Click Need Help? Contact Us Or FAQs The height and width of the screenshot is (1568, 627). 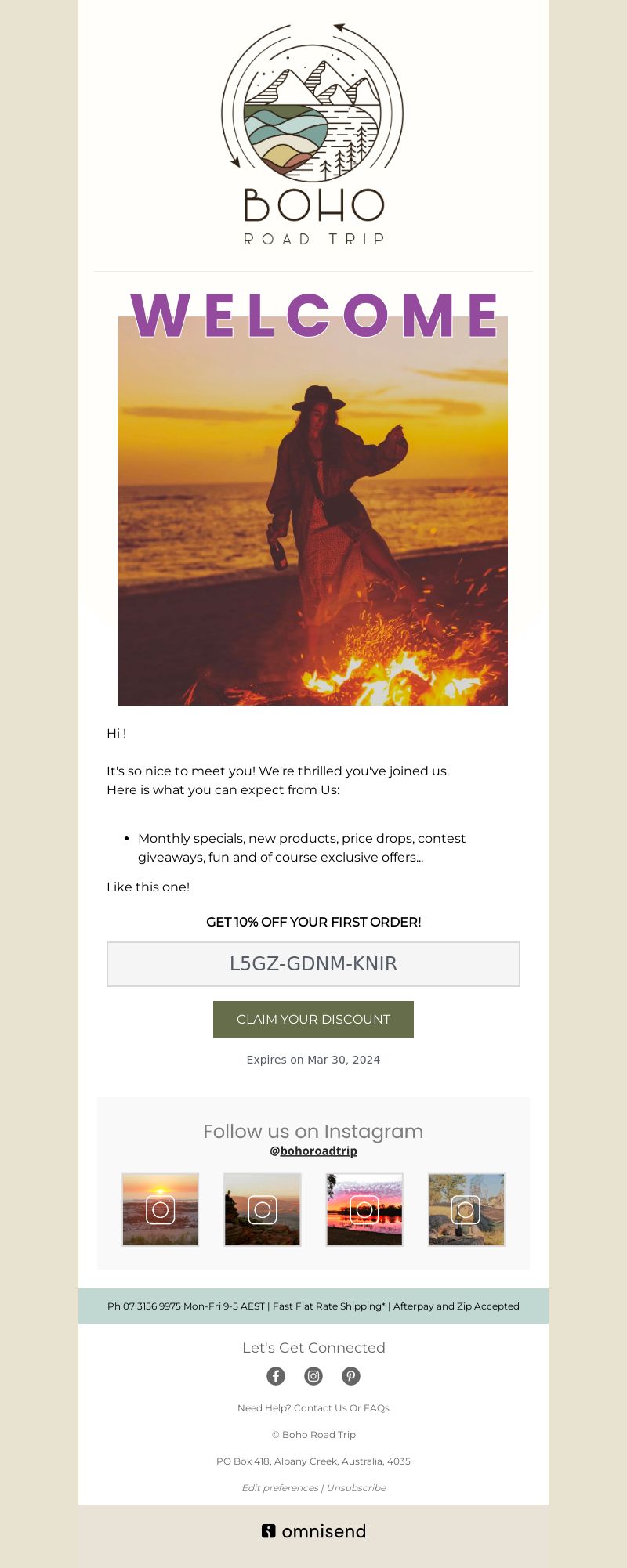[x=313, y=1407]
